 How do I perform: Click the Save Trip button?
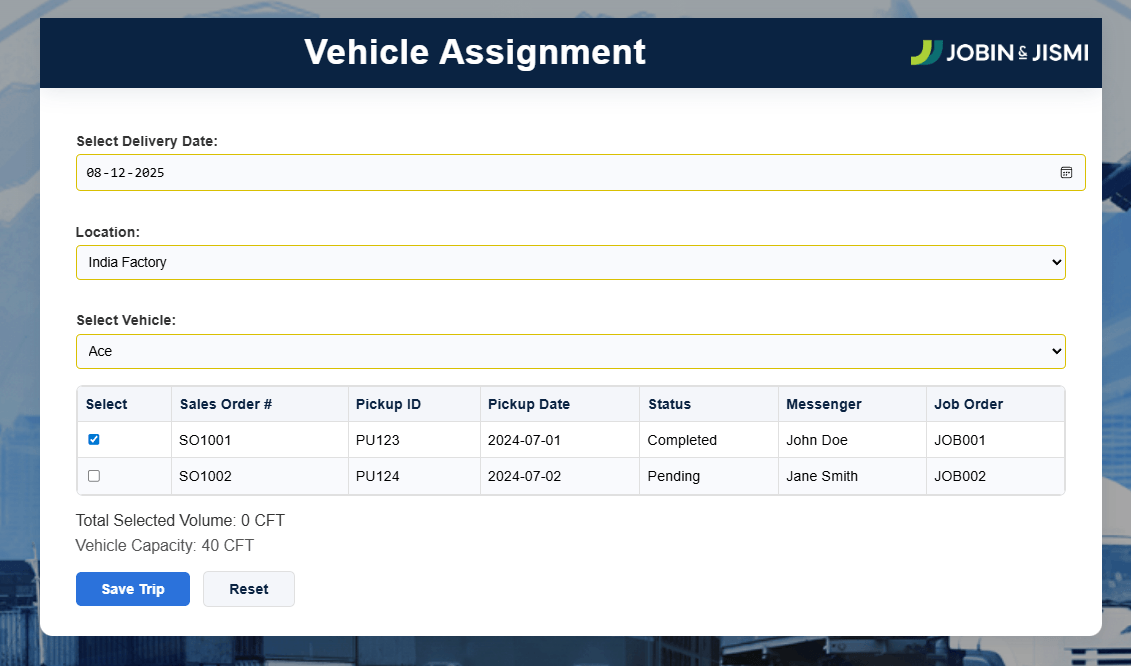pos(132,589)
